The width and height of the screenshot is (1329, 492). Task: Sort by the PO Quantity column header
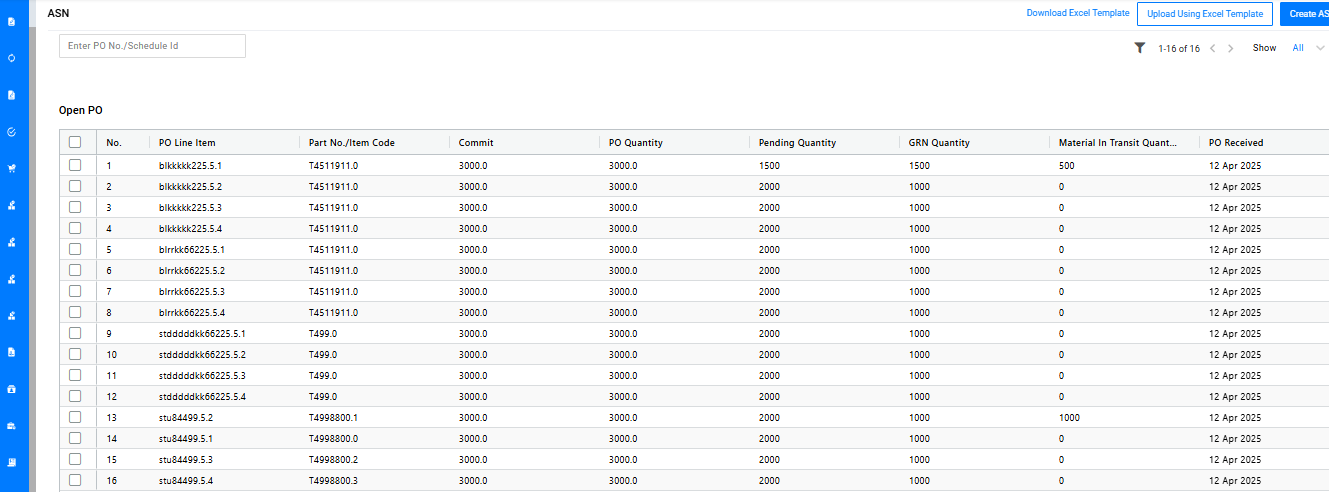coord(635,143)
